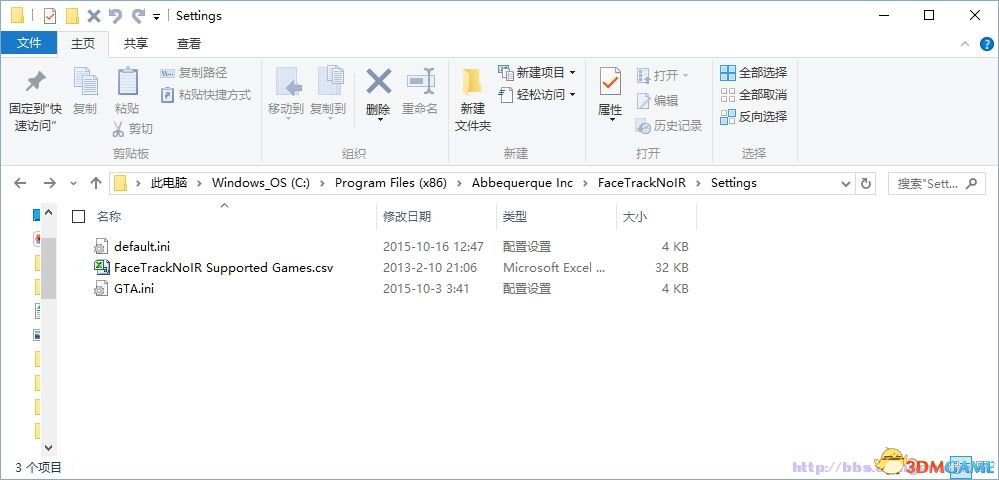Click Copy path command
The width and height of the screenshot is (999, 480).
(194, 73)
